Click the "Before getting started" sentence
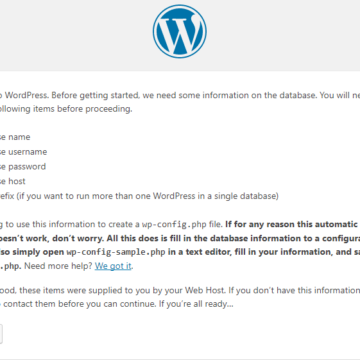 tap(96, 95)
